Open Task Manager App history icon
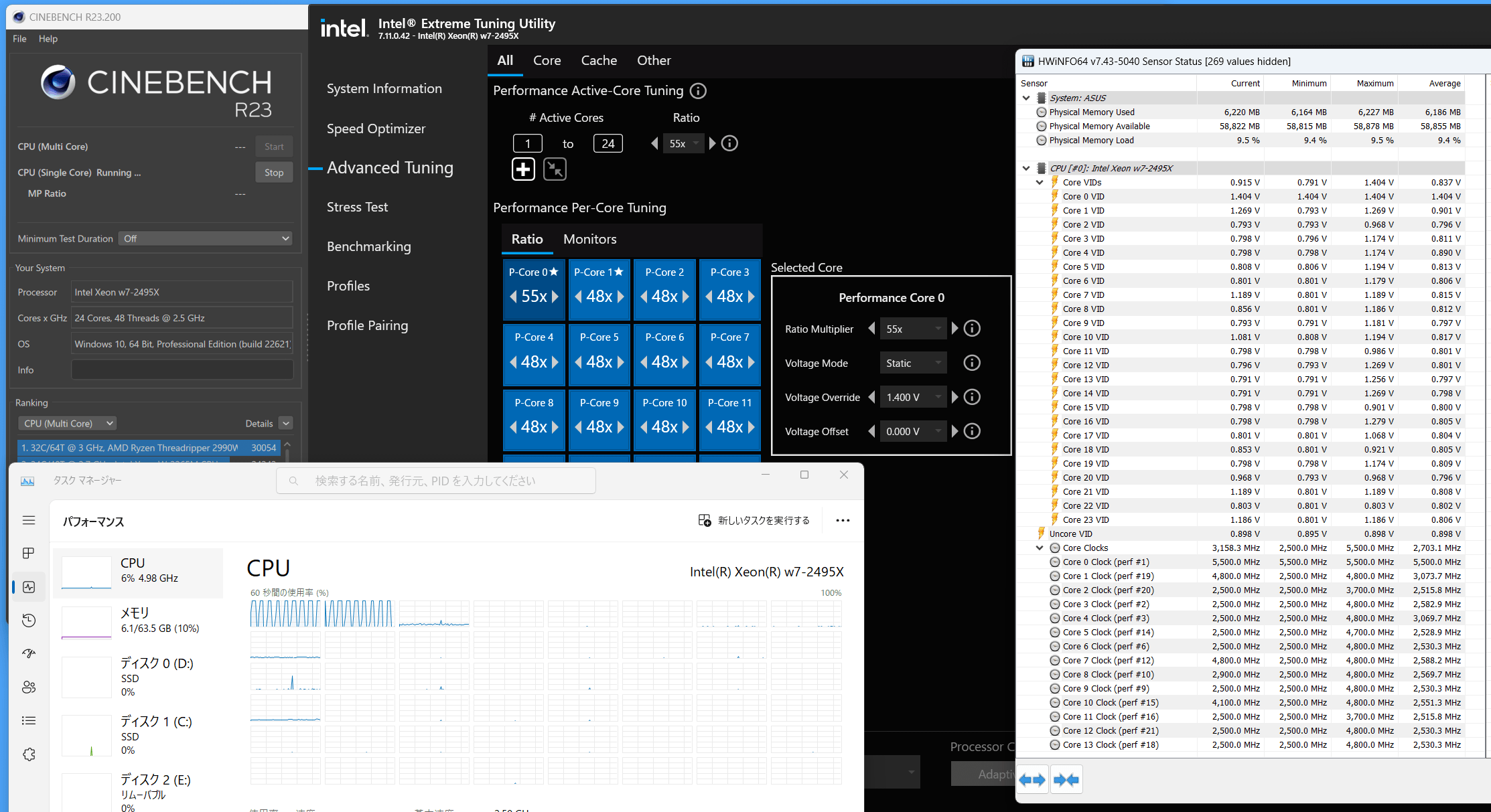This screenshot has width=1491, height=812. pyautogui.click(x=29, y=621)
